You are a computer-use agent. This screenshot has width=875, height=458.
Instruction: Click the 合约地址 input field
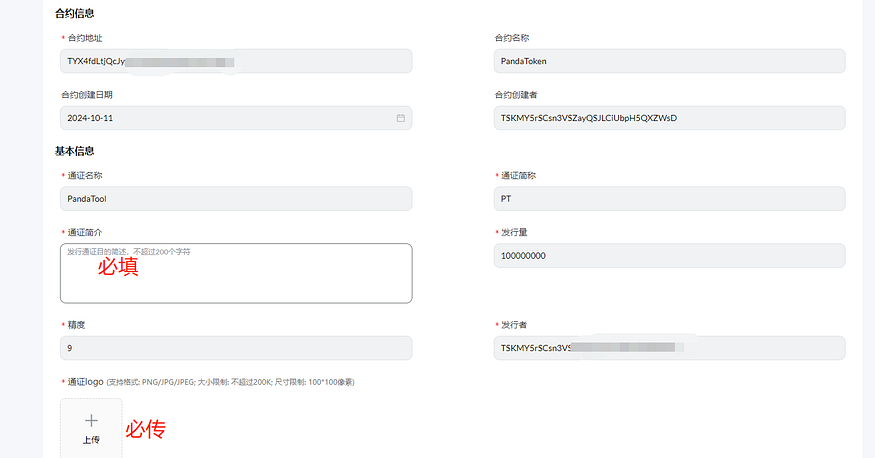click(x=236, y=61)
